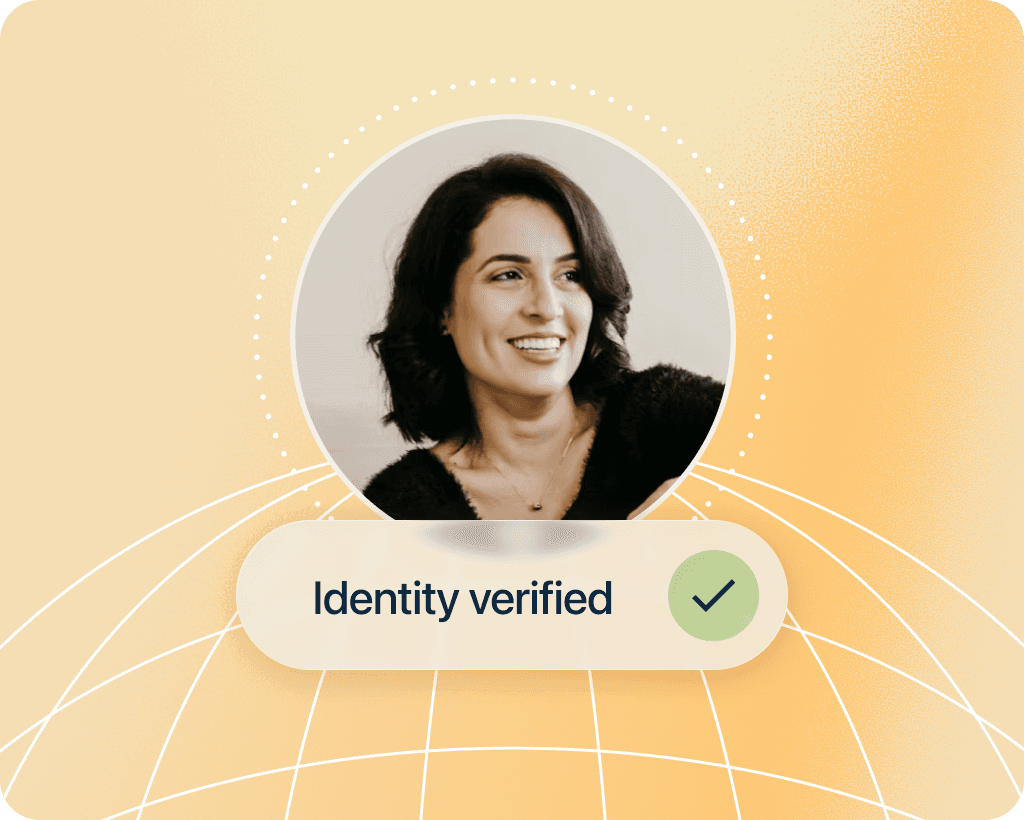Open the circular profile photo

(513, 319)
